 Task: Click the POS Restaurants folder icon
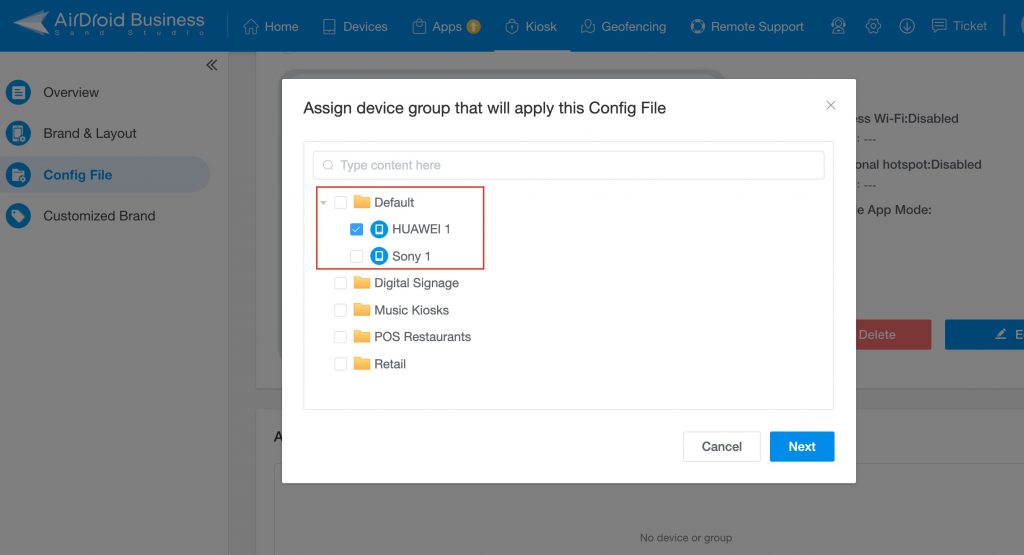click(362, 336)
